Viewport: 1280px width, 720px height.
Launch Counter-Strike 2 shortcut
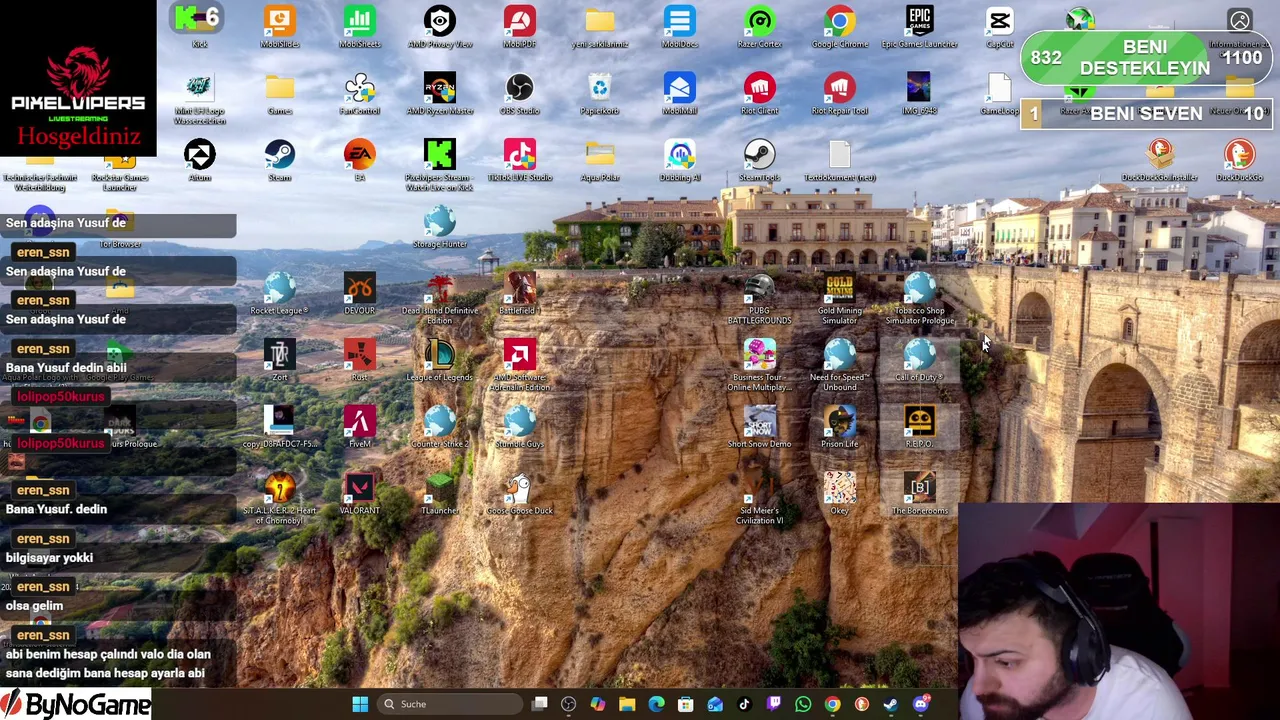tap(439, 429)
